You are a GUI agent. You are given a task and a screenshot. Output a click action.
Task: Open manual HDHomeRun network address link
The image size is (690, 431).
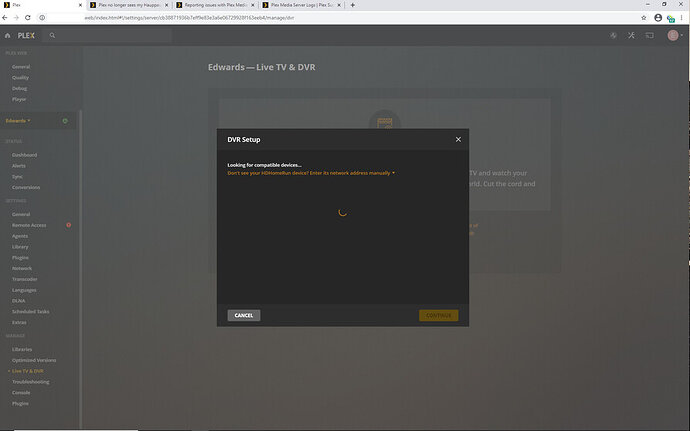coord(311,173)
